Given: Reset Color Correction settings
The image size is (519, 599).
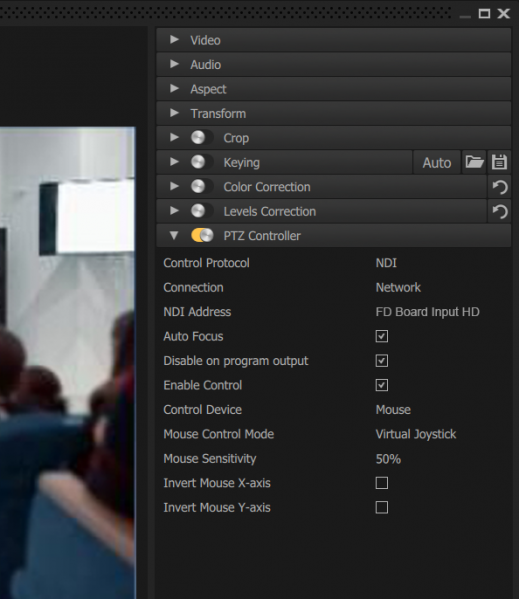Looking at the screenshot, I should point(500,187).
